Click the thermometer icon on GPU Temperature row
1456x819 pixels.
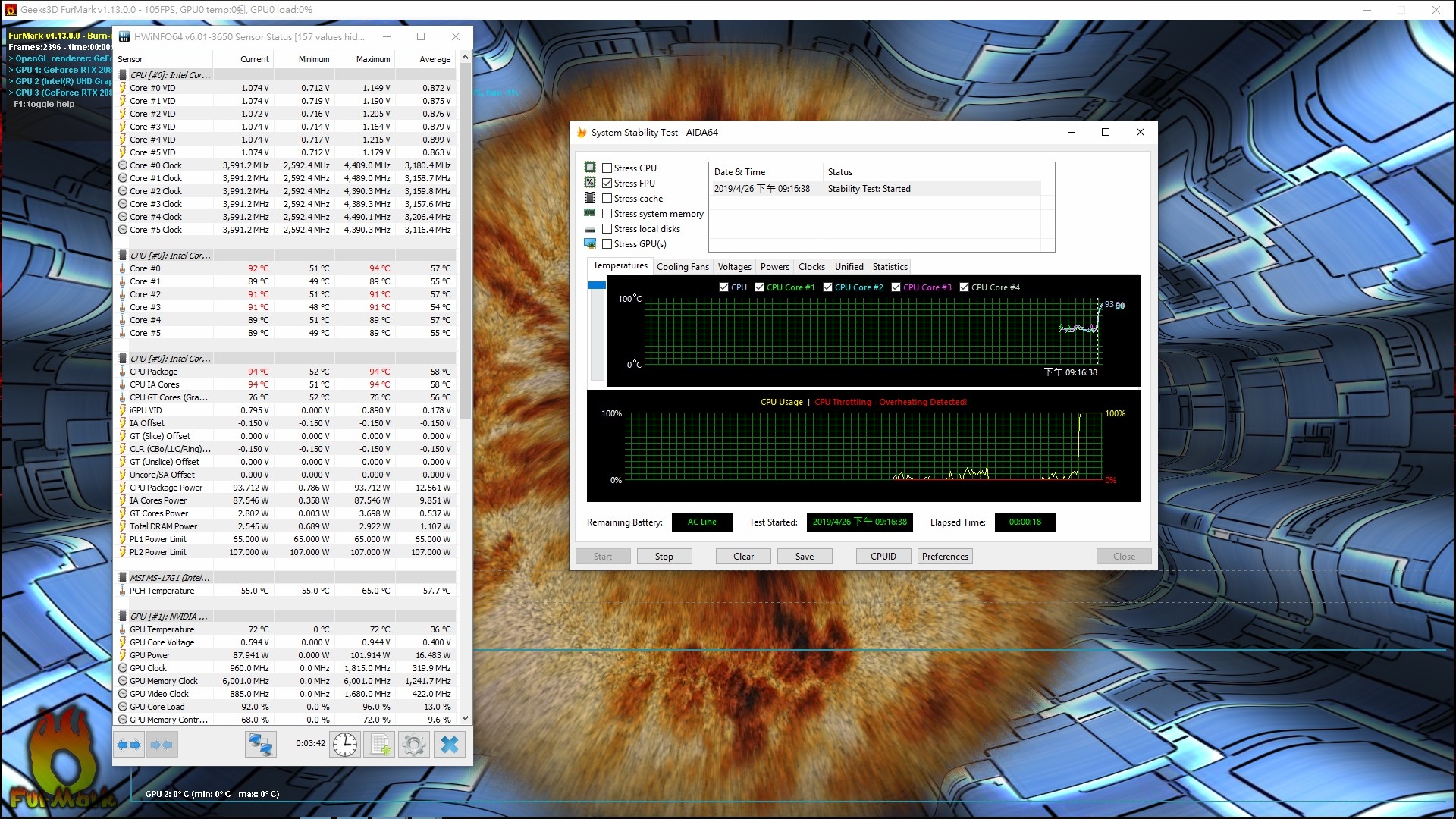coord(123,629)
